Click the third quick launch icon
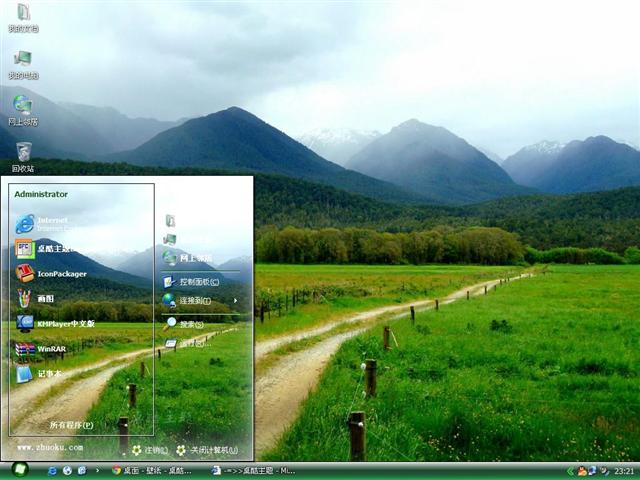This screenshot has width=640, height=480. click(82, 471)
